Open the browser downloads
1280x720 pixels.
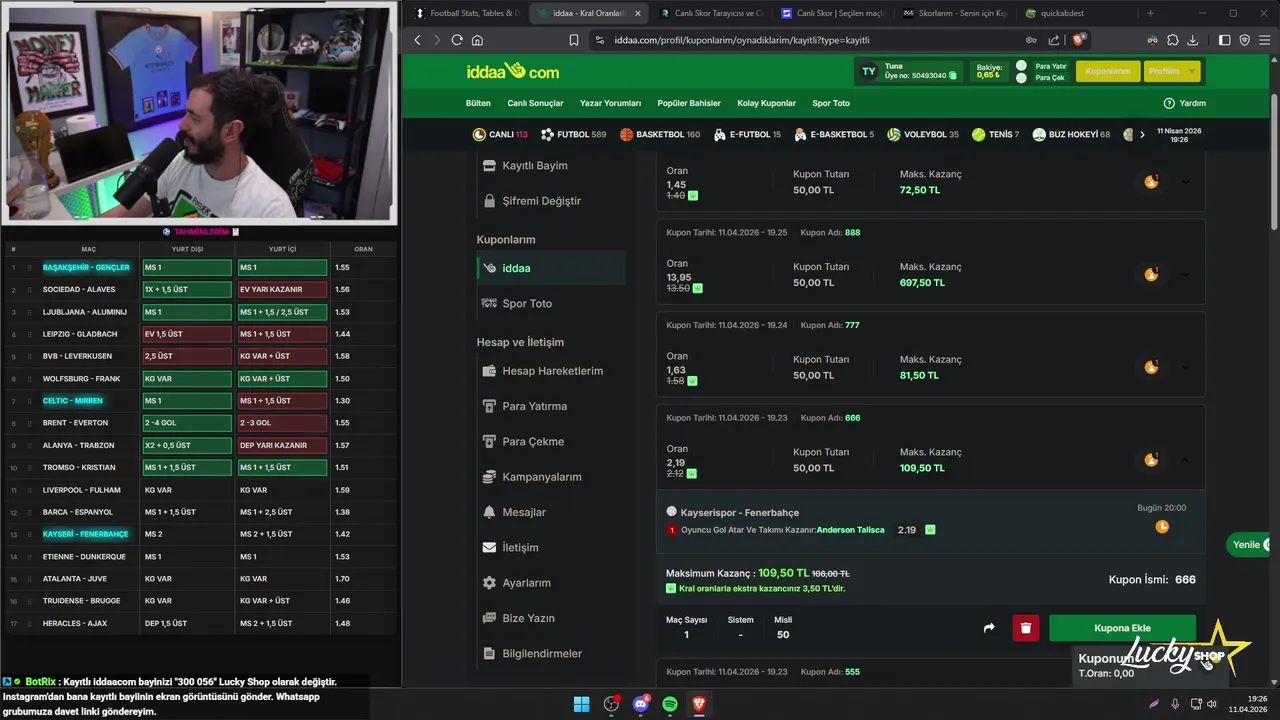point(1192,40)
